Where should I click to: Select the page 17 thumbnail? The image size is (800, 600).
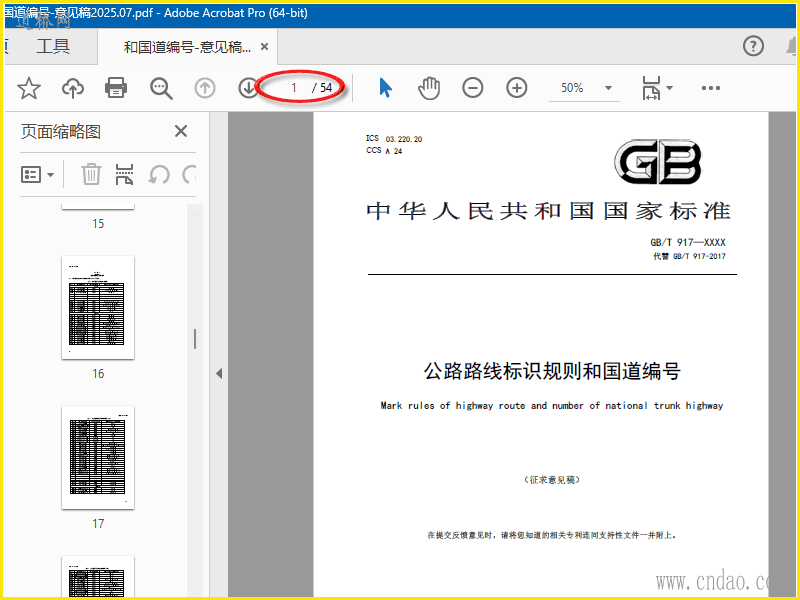pyautogui.click(x=98, y=458)
